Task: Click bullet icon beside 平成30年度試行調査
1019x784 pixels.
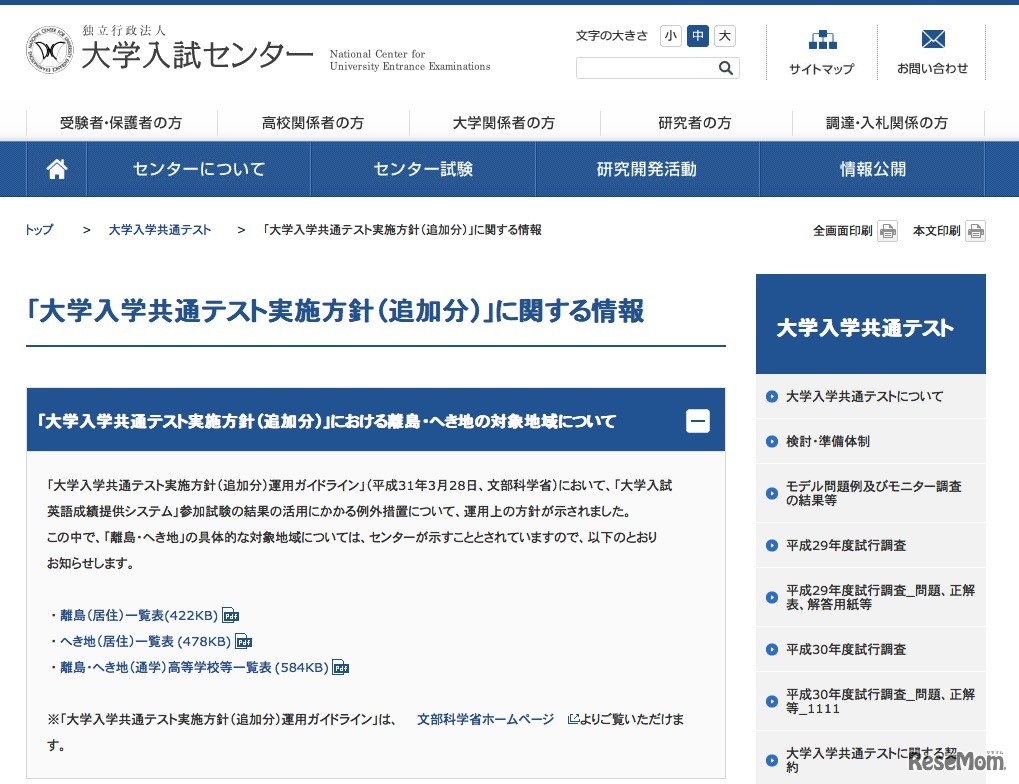Action: pos(771,649)
